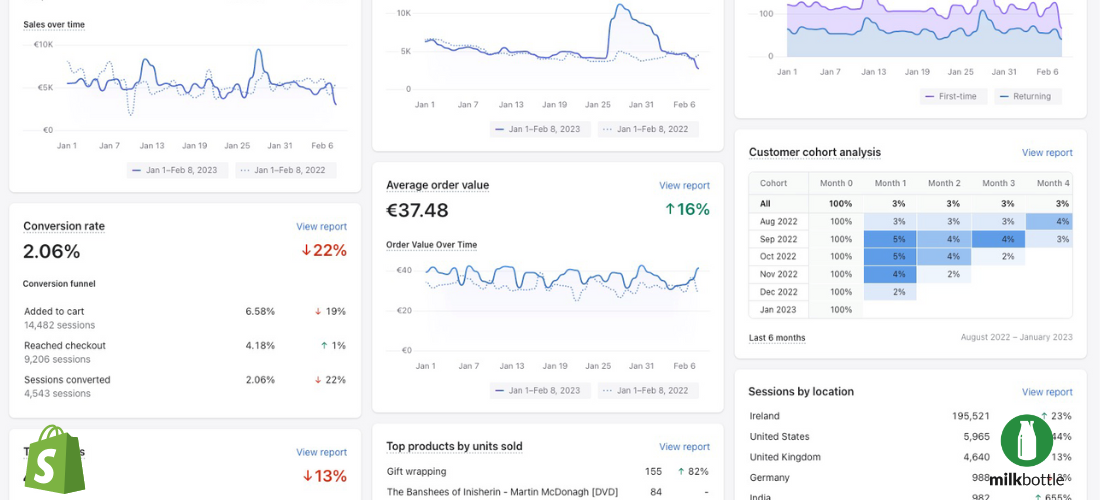Click the green up arrow beside 16% order value
Viewport: 1100px width, 500px height.
(669, 209)
